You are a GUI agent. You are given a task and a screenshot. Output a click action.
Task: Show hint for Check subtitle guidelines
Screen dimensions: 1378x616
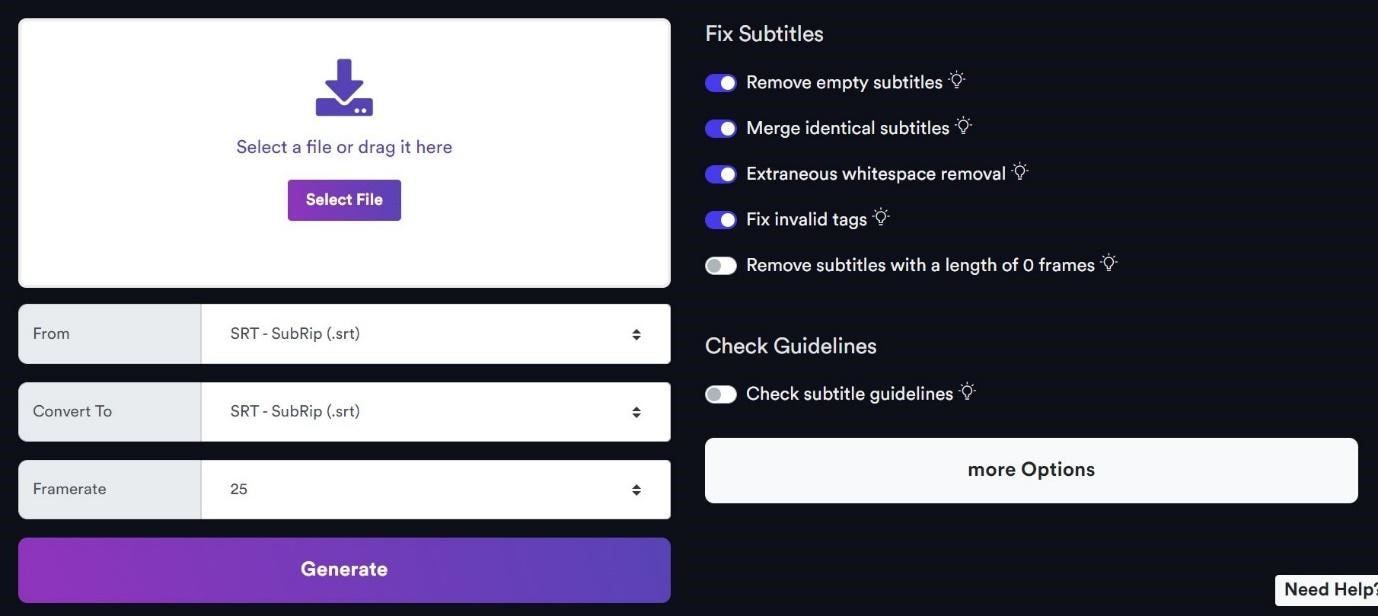pos(967,392)
